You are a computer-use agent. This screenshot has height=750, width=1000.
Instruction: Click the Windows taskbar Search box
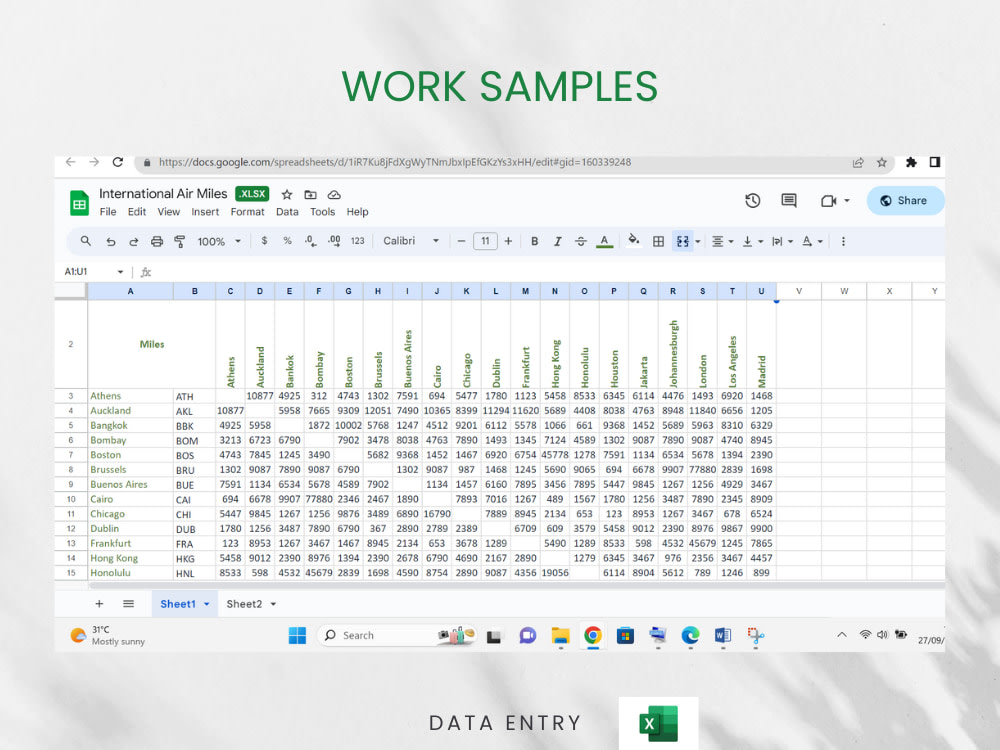[397, 635]
